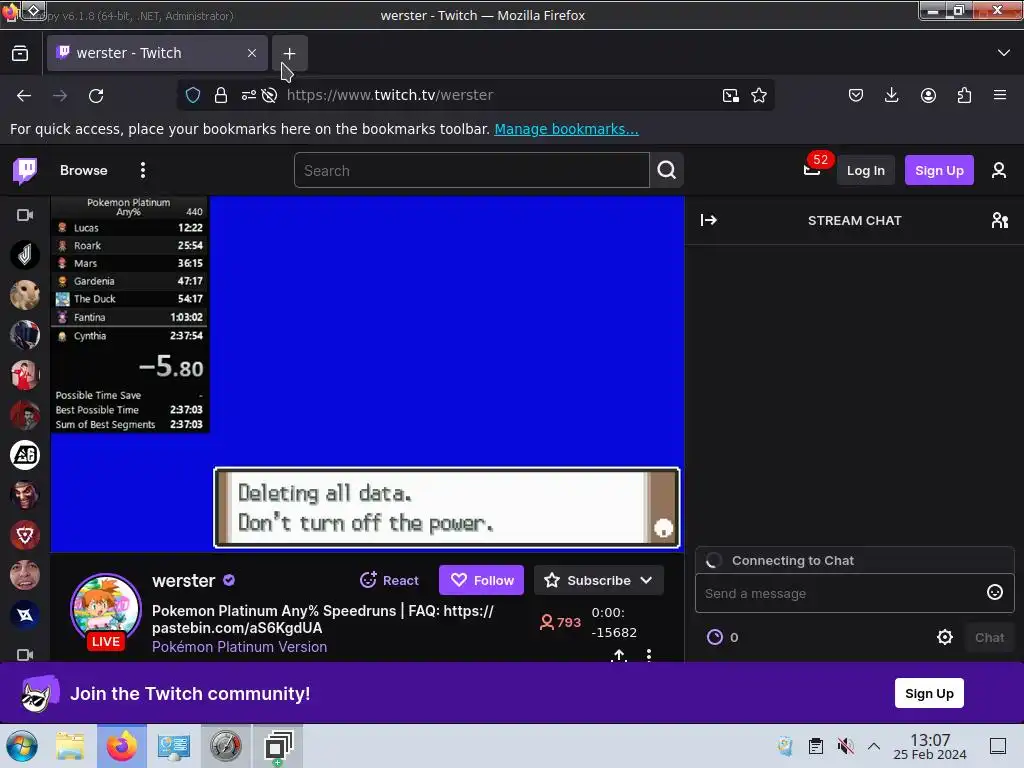Open extensions puzzle icon
The image size is (1024, 768).
click(964, 95)
